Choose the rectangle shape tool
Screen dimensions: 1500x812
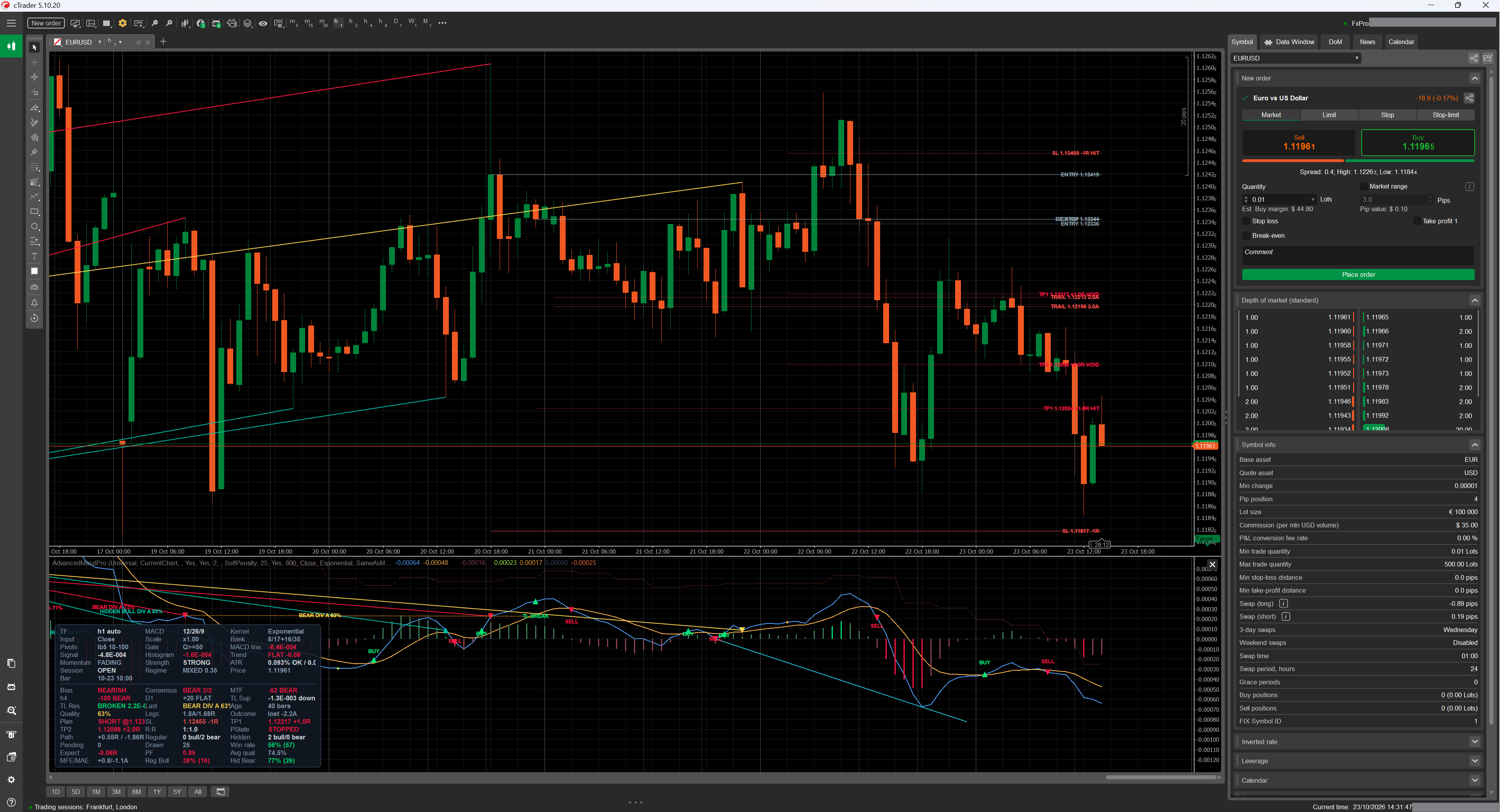(x=34, y=212)
